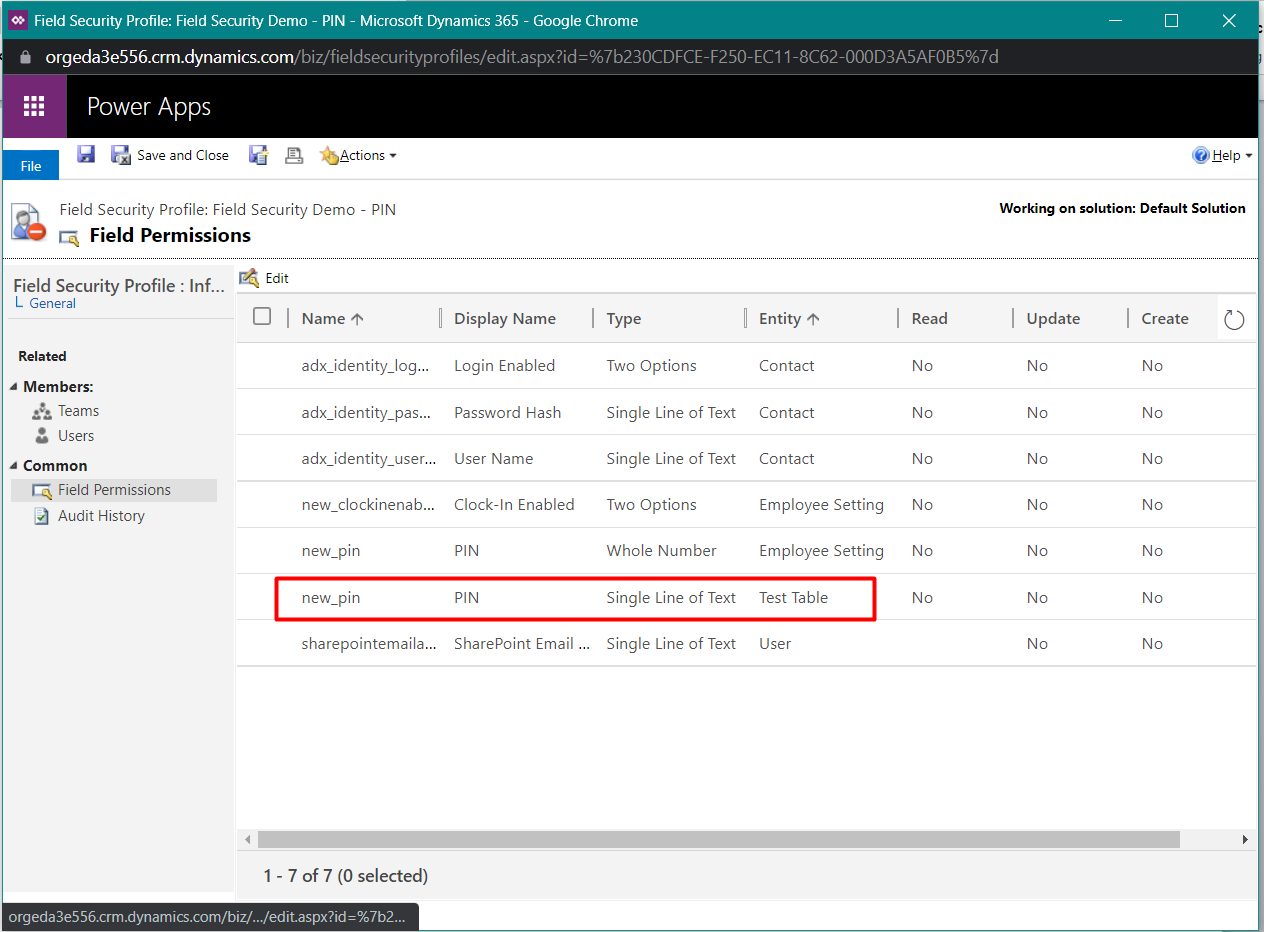The image size is (1264, 932).
Task: Collapse the Members section in sidebar
Action: point(14,387)
